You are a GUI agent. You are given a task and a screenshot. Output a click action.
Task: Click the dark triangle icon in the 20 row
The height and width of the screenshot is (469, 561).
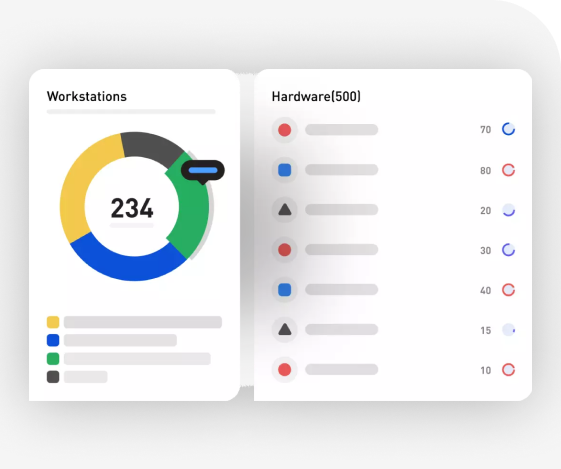tap(285, 209)
